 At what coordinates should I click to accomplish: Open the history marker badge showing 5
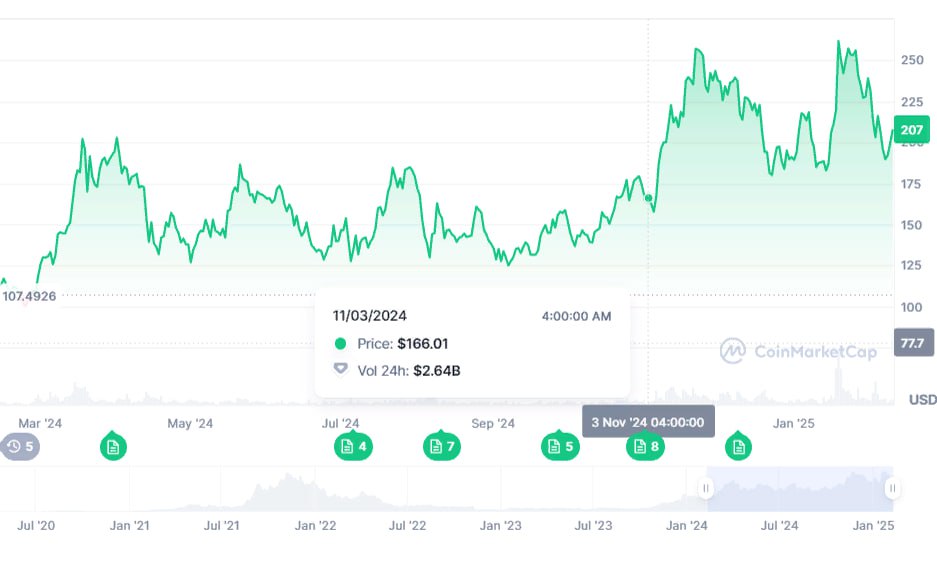click(20, 447)
